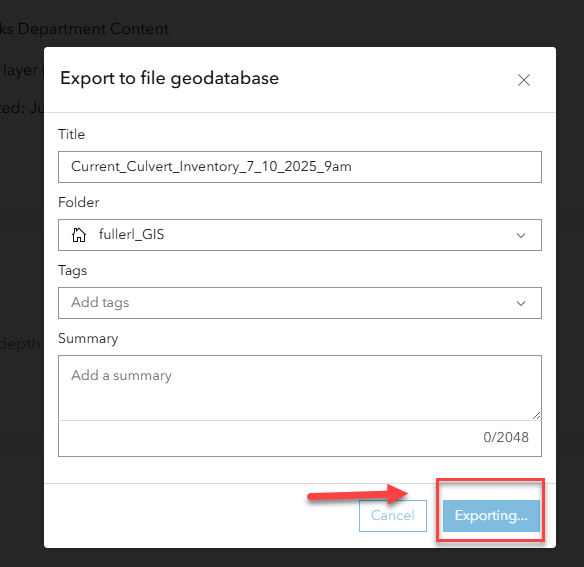
Task: Click the 0/2048 character counter
Action: 506,437
